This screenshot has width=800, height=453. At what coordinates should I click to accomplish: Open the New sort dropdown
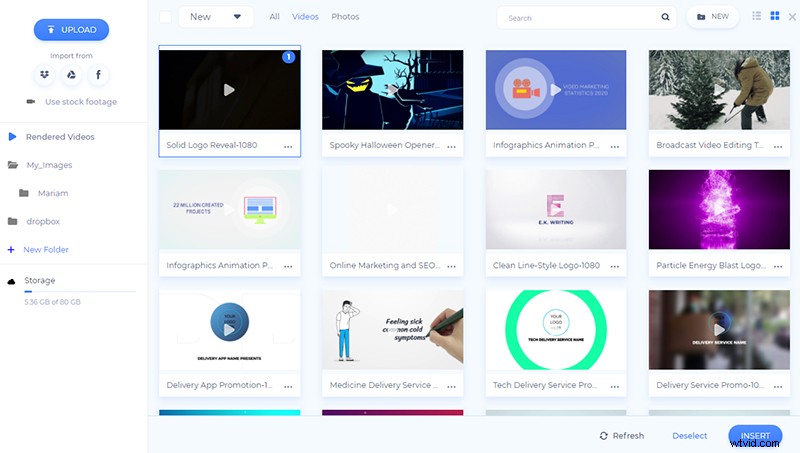coord(215,17)
